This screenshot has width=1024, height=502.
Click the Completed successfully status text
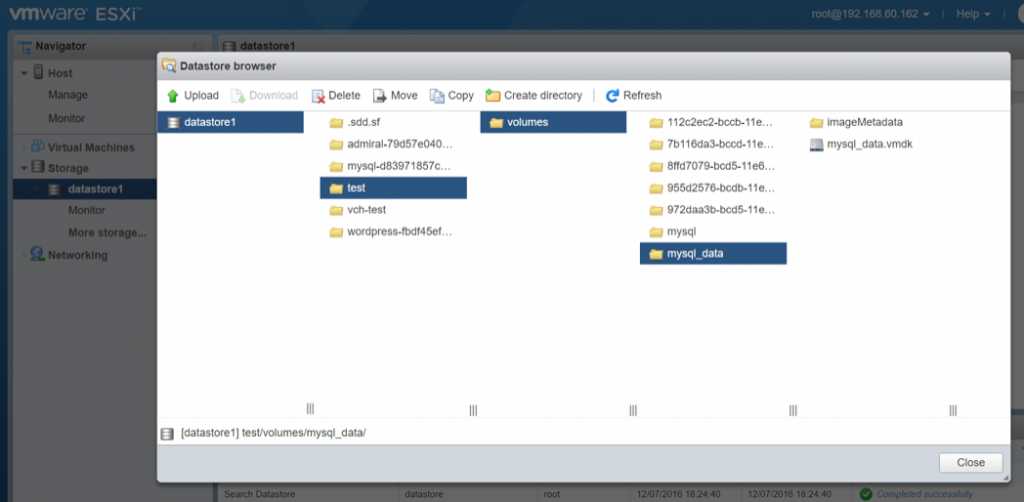[x=925, y=494]
